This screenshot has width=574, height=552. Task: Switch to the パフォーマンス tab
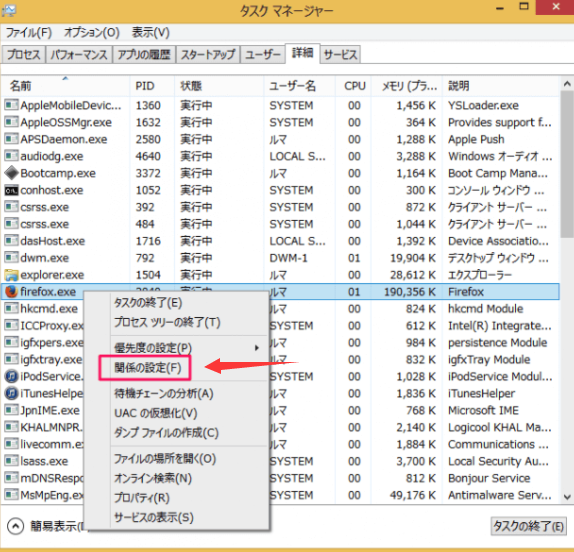click(x=79, y=55)
